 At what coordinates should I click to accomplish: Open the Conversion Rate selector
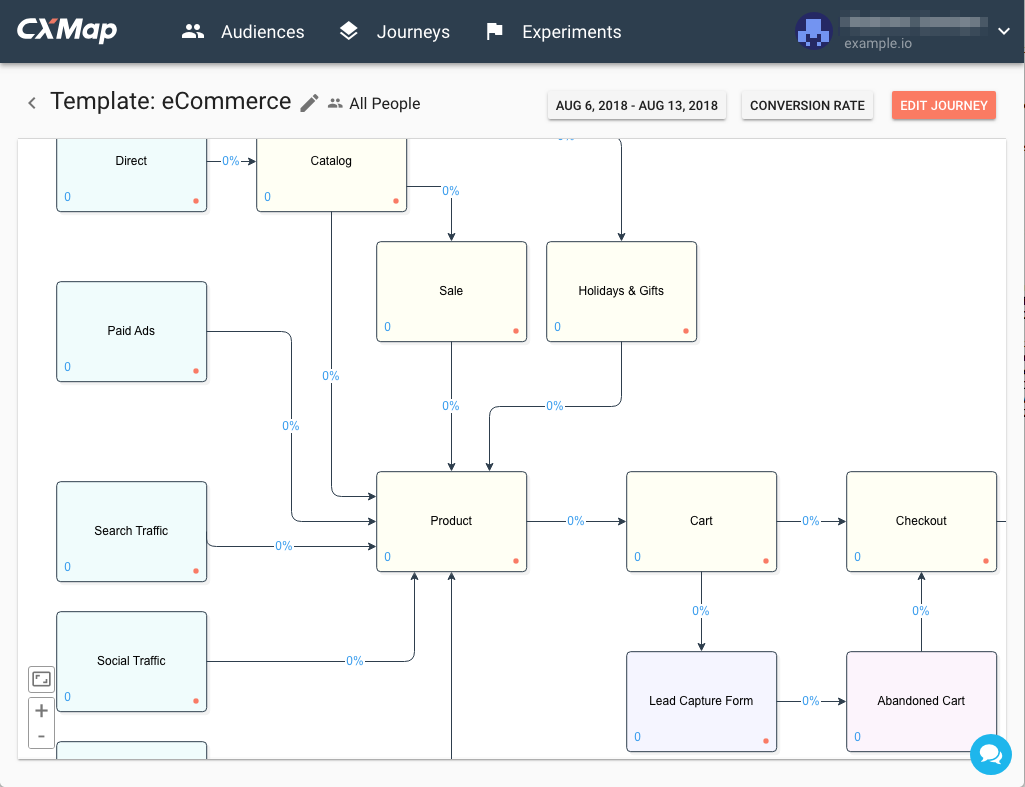coord(807,105)
